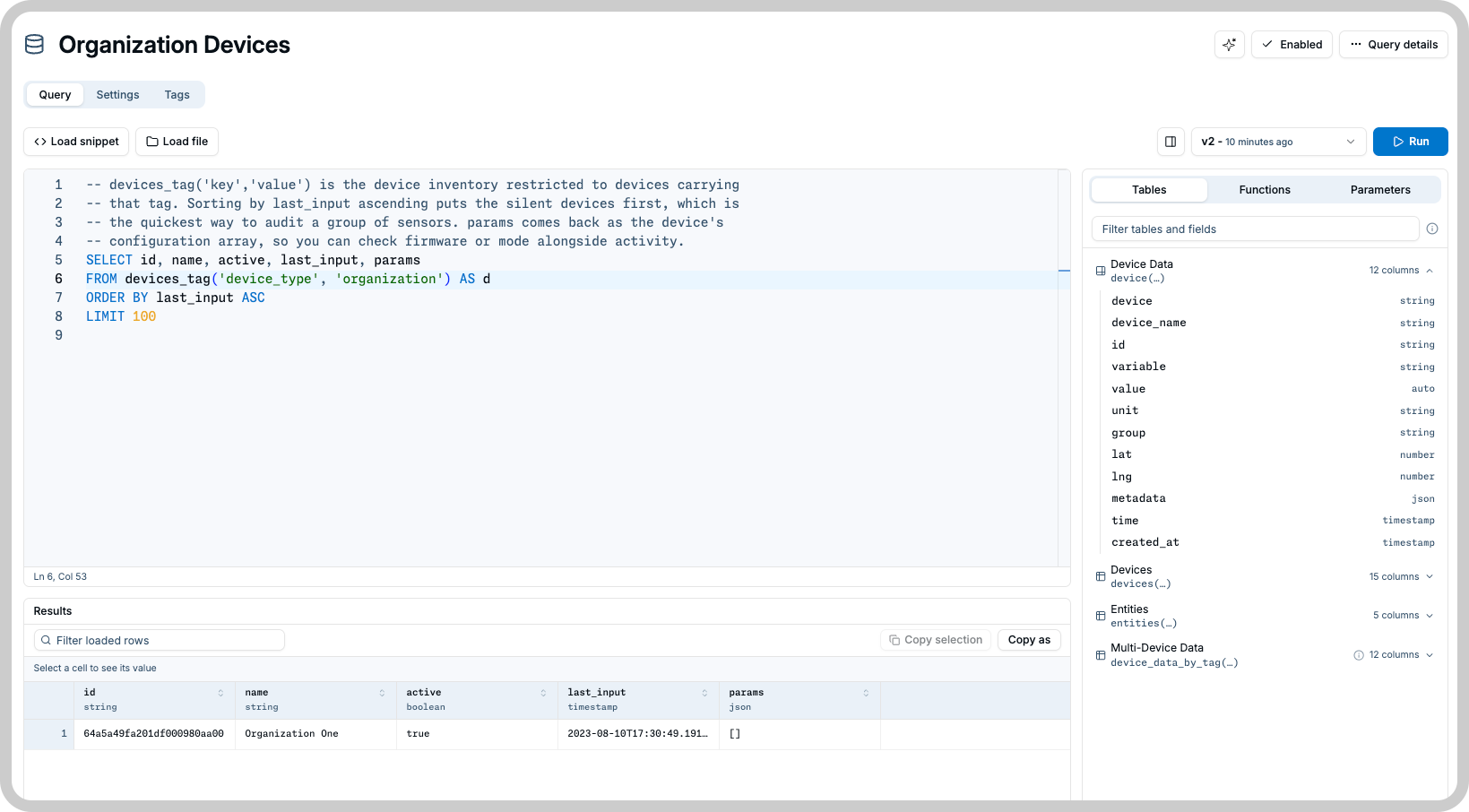Click the Devices table icon
1469x812 pixels.
(1101, 577)
